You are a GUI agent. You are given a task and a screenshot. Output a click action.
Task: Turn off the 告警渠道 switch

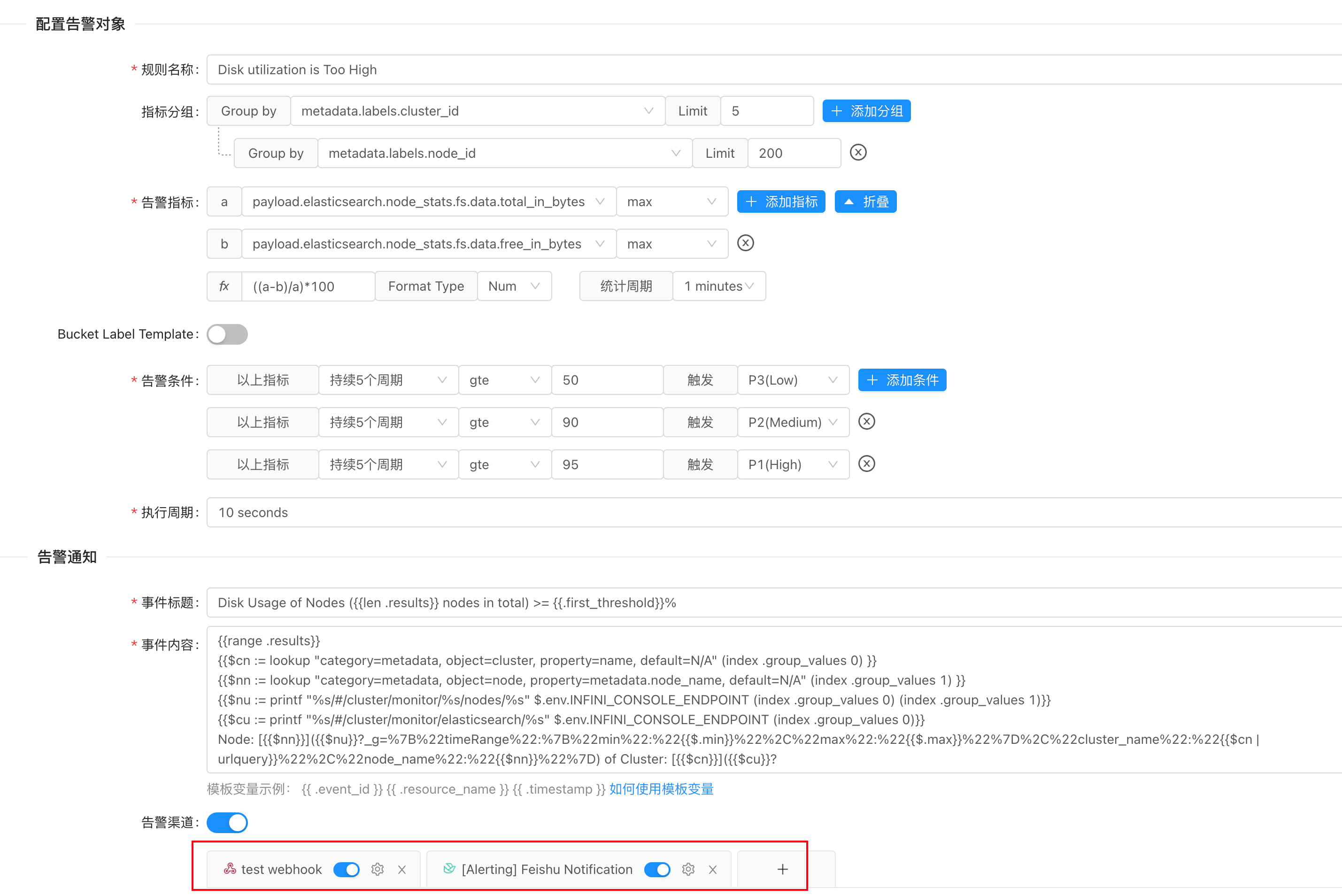[x=227, y=823]
